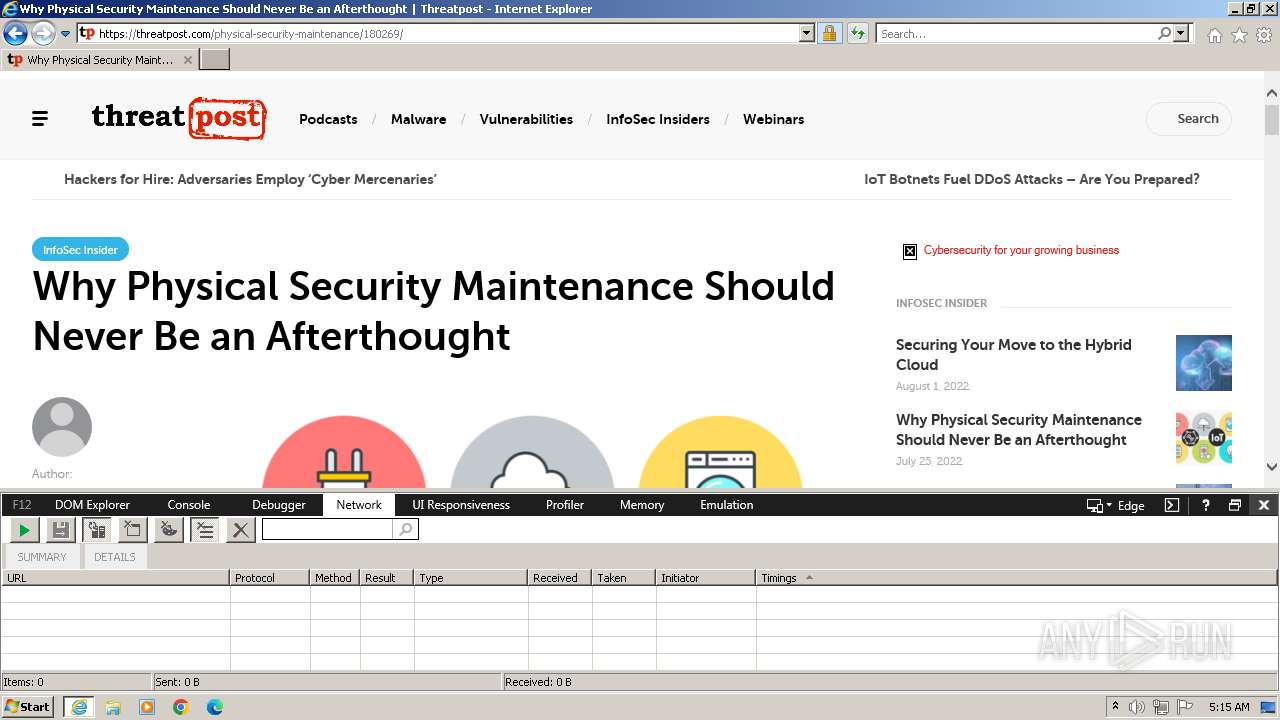Export captured traffic using the save icon
Image resolution: width=1280 pixels, height=720 pixels.
click(x=61, y=529)
